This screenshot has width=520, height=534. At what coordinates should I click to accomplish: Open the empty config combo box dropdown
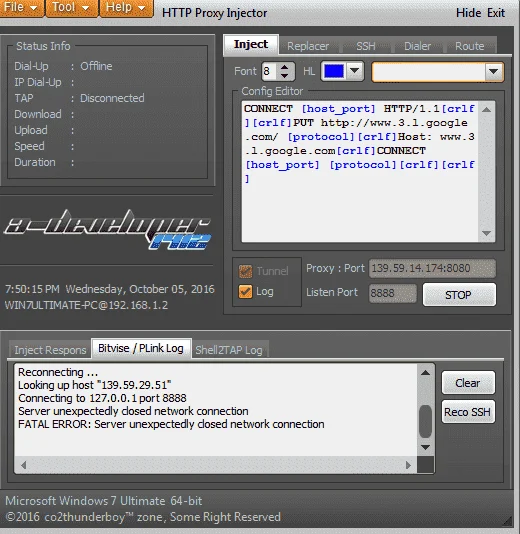[494, 72]
